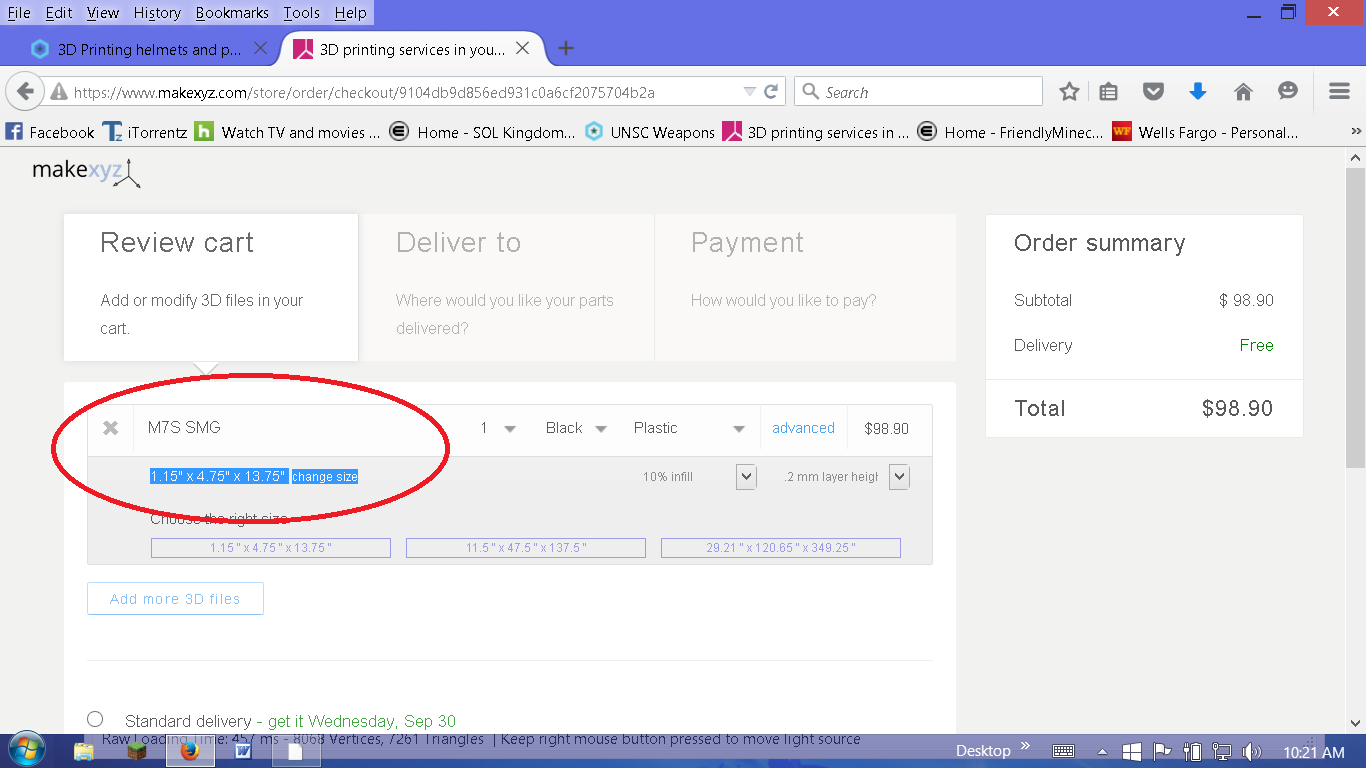Click the smiley Hello chat icon
This screenshot has width=1366, height=768.
tap(1288, 92)
